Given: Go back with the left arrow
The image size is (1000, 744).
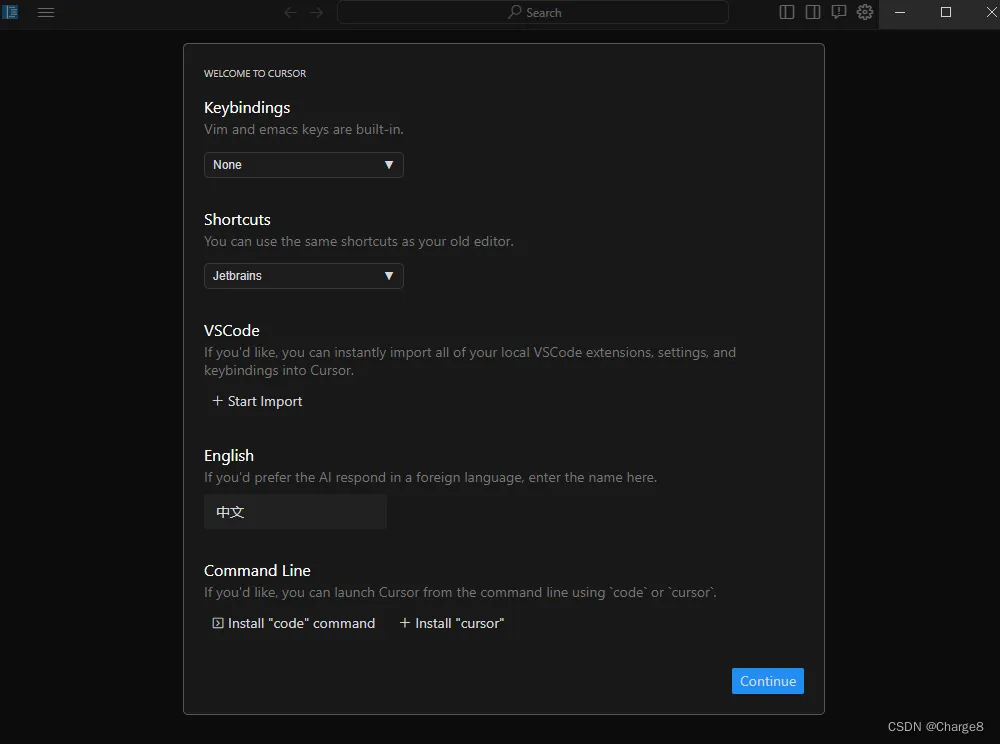Looking at the screenshot, I should tap(290, 12).
